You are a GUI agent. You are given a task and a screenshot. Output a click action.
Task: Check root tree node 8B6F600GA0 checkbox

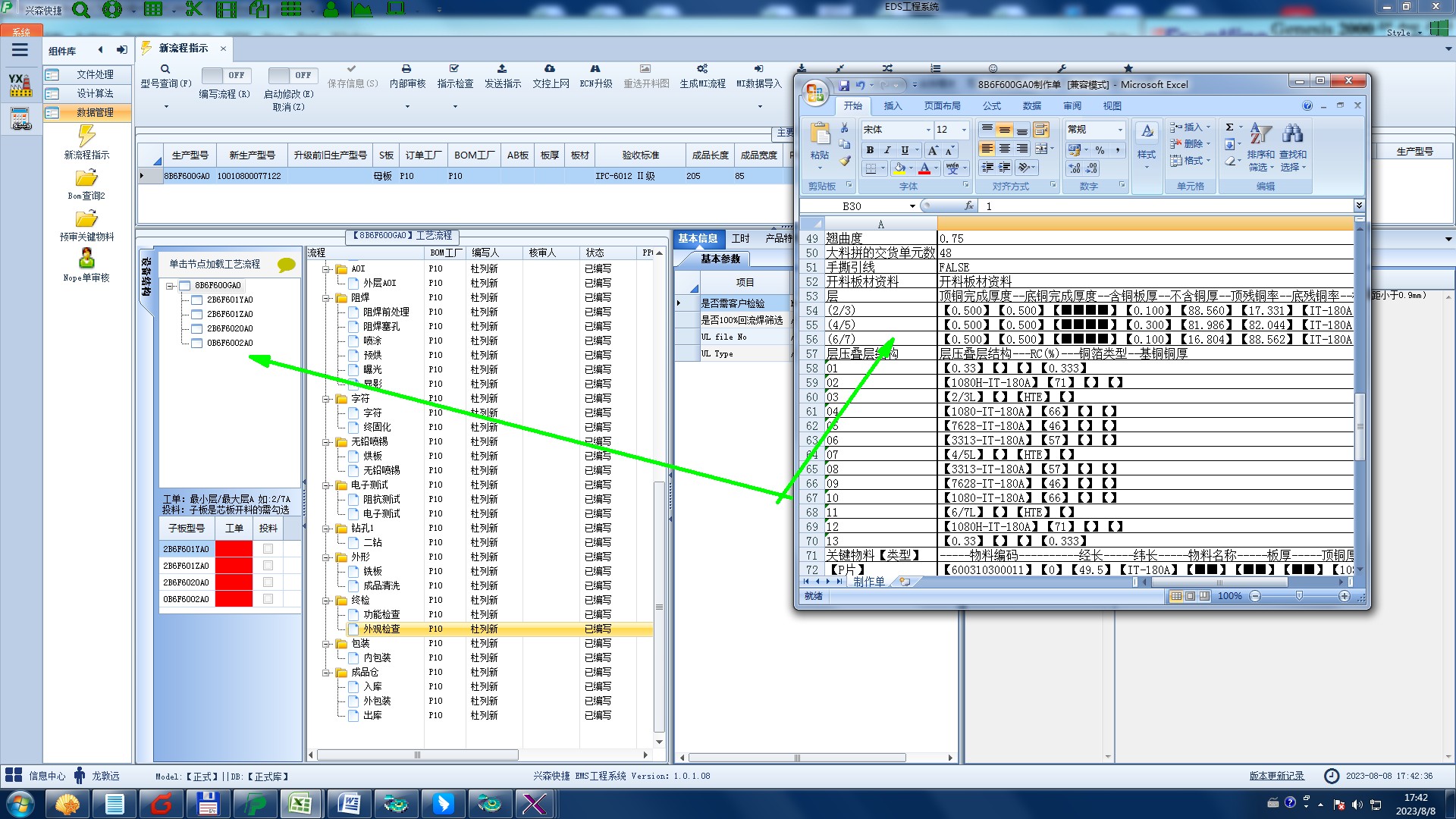184,286
